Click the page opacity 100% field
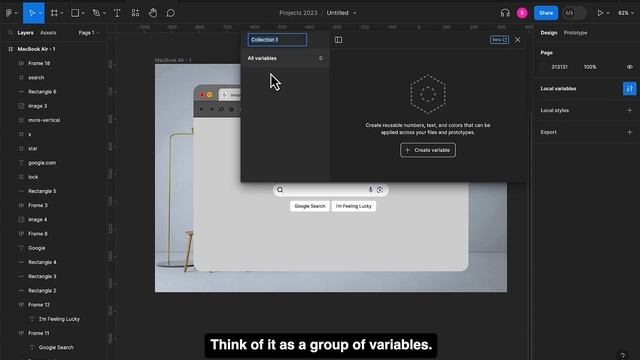 (590, 67)
